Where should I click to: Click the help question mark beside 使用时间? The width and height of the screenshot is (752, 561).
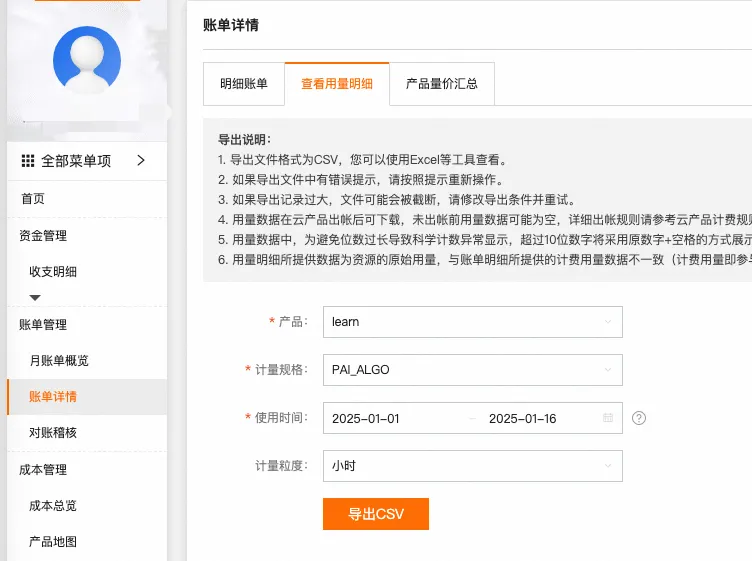pos(639,418)
